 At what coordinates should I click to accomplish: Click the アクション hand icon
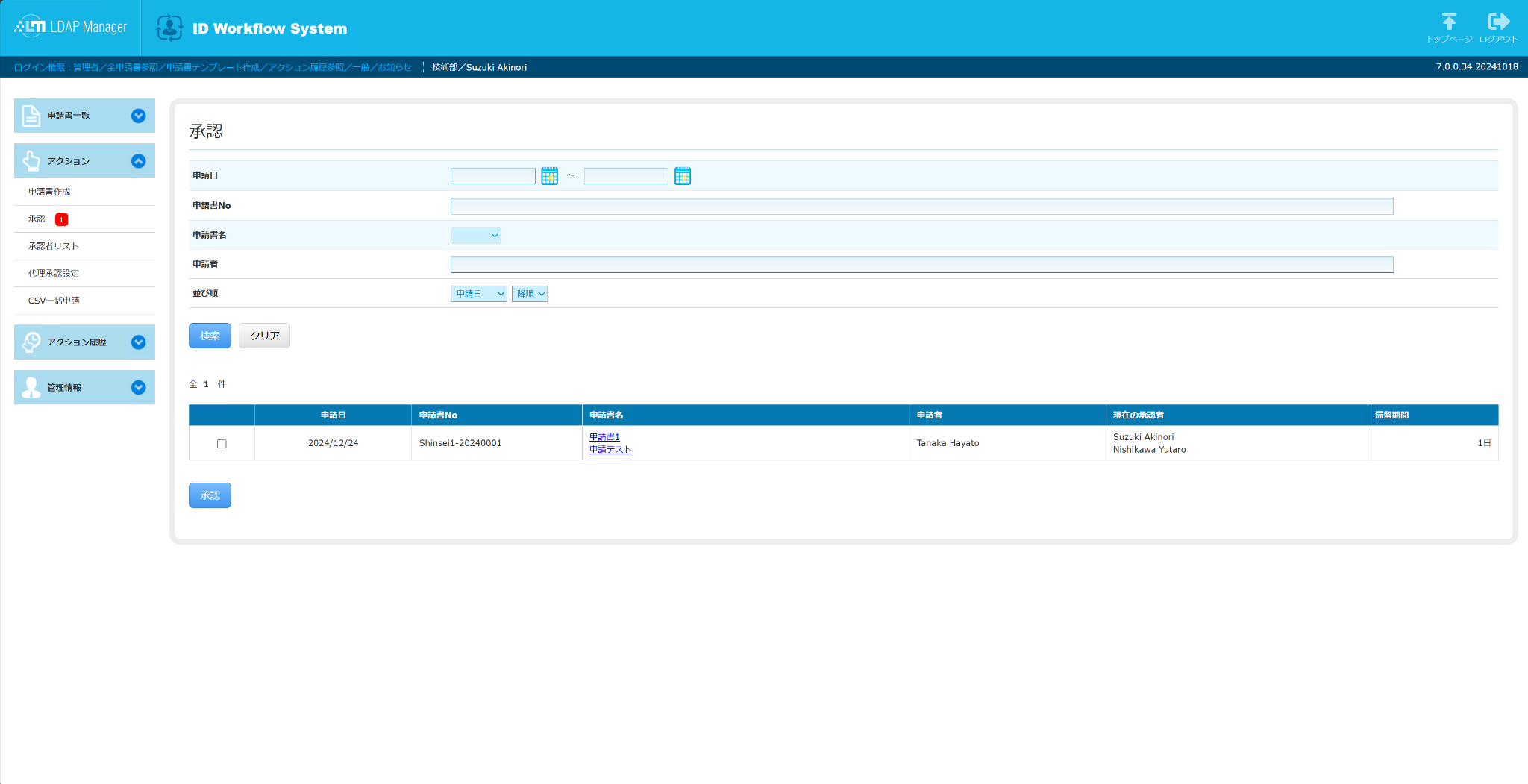point(31,161)
